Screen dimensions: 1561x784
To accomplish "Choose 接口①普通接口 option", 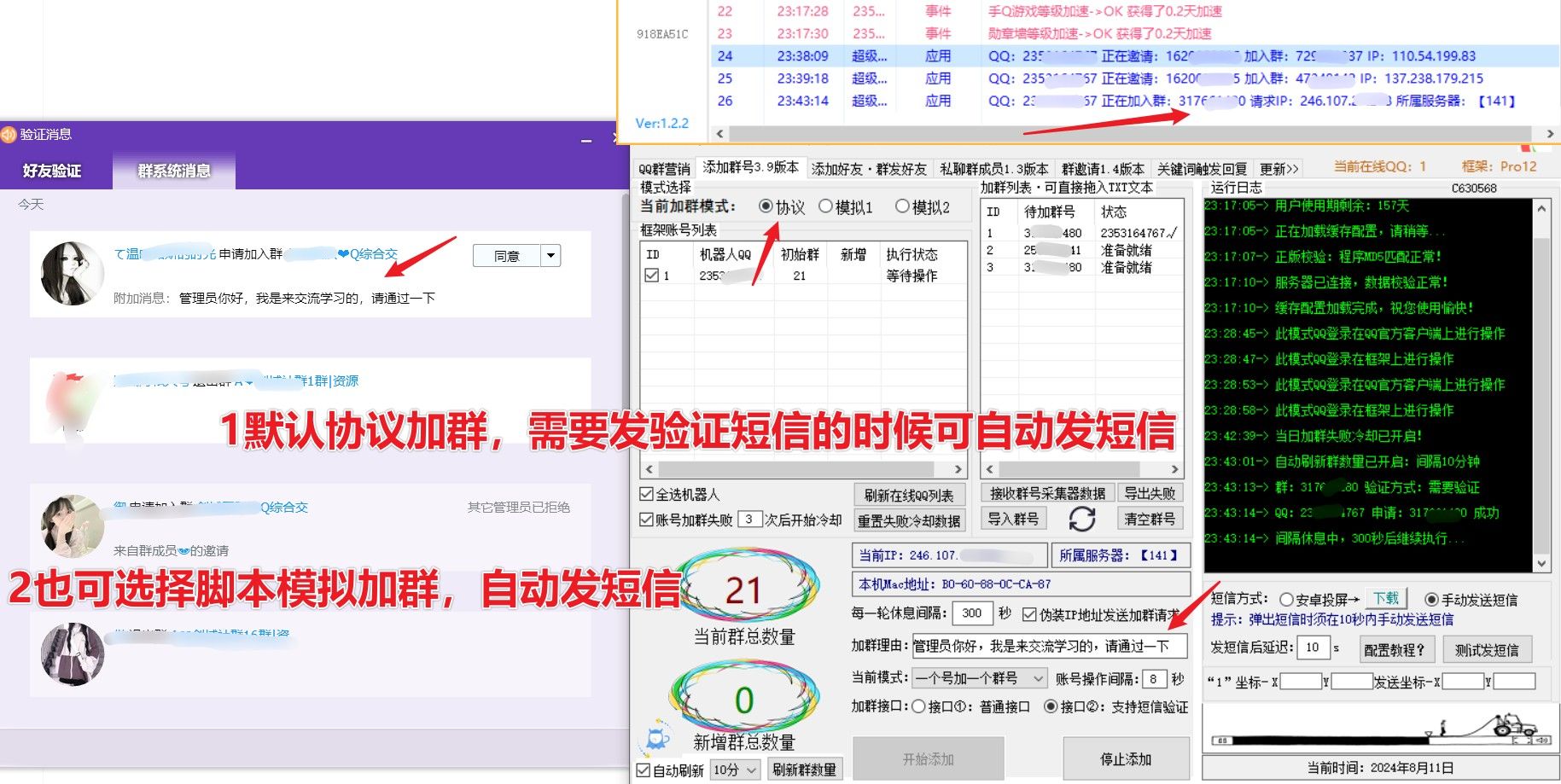I will pyautogui.click(x=918, y=706).
